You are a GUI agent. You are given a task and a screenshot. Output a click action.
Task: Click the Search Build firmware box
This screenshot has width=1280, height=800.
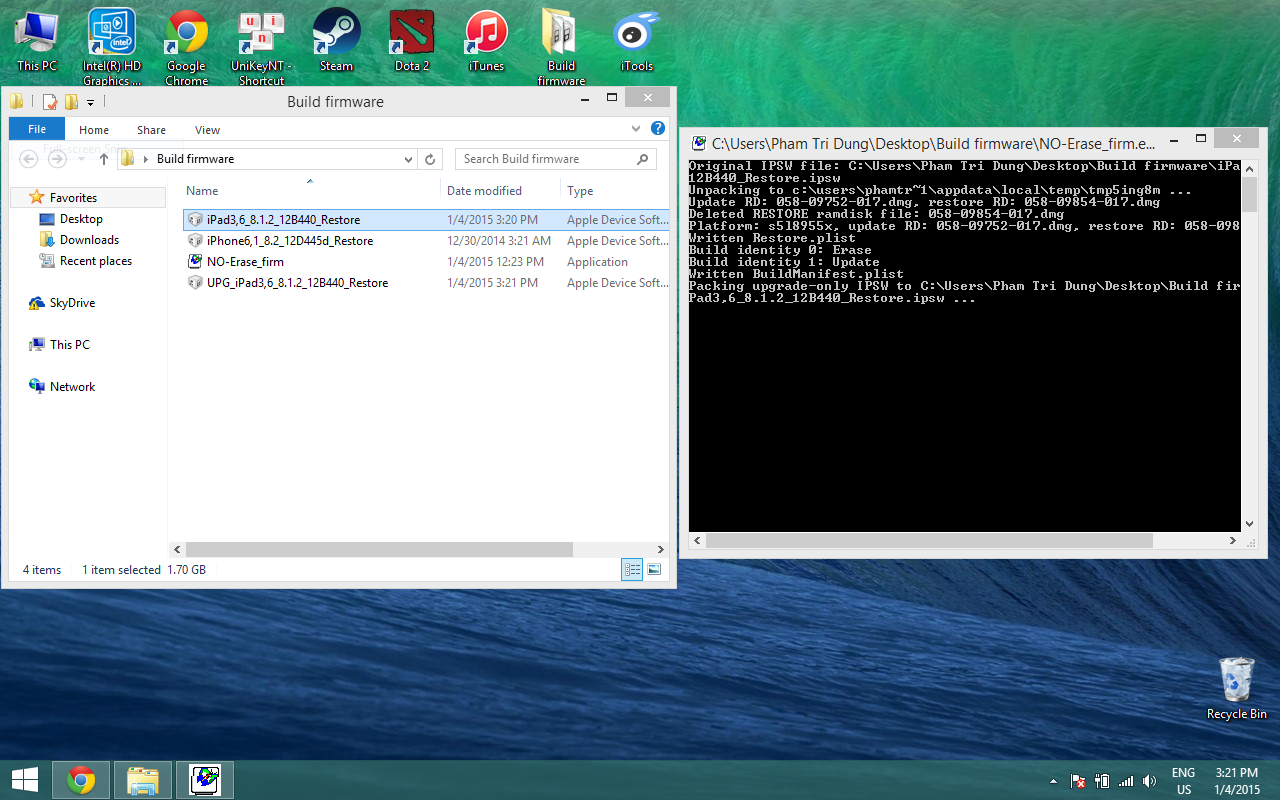click(x=545, y=159)
